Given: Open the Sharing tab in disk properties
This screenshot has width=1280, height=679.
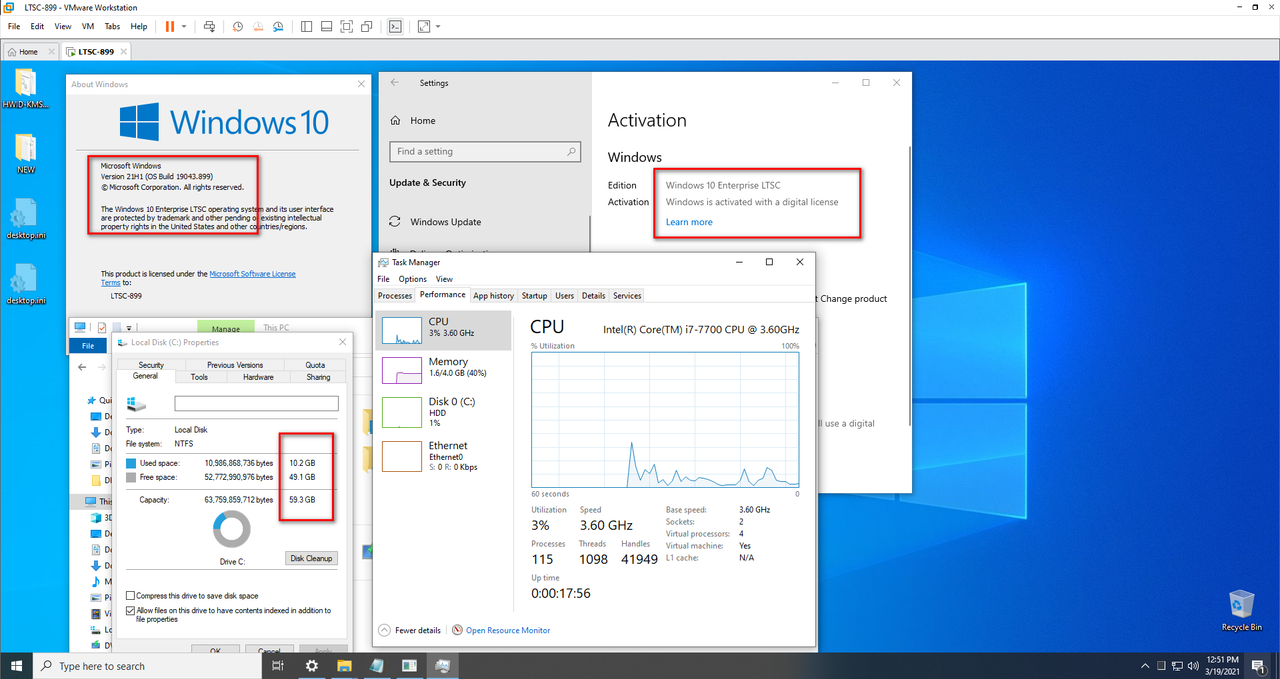Looking at the screenshot, I should click(318, 377).
